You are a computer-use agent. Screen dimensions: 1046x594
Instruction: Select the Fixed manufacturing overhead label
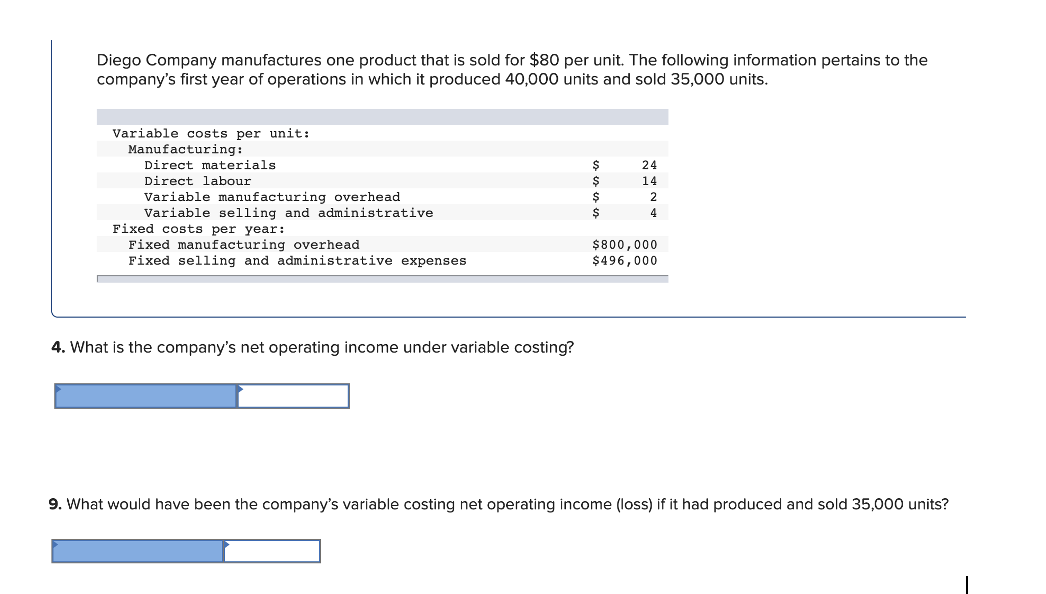pyautogui.click(x=243, y=245)
